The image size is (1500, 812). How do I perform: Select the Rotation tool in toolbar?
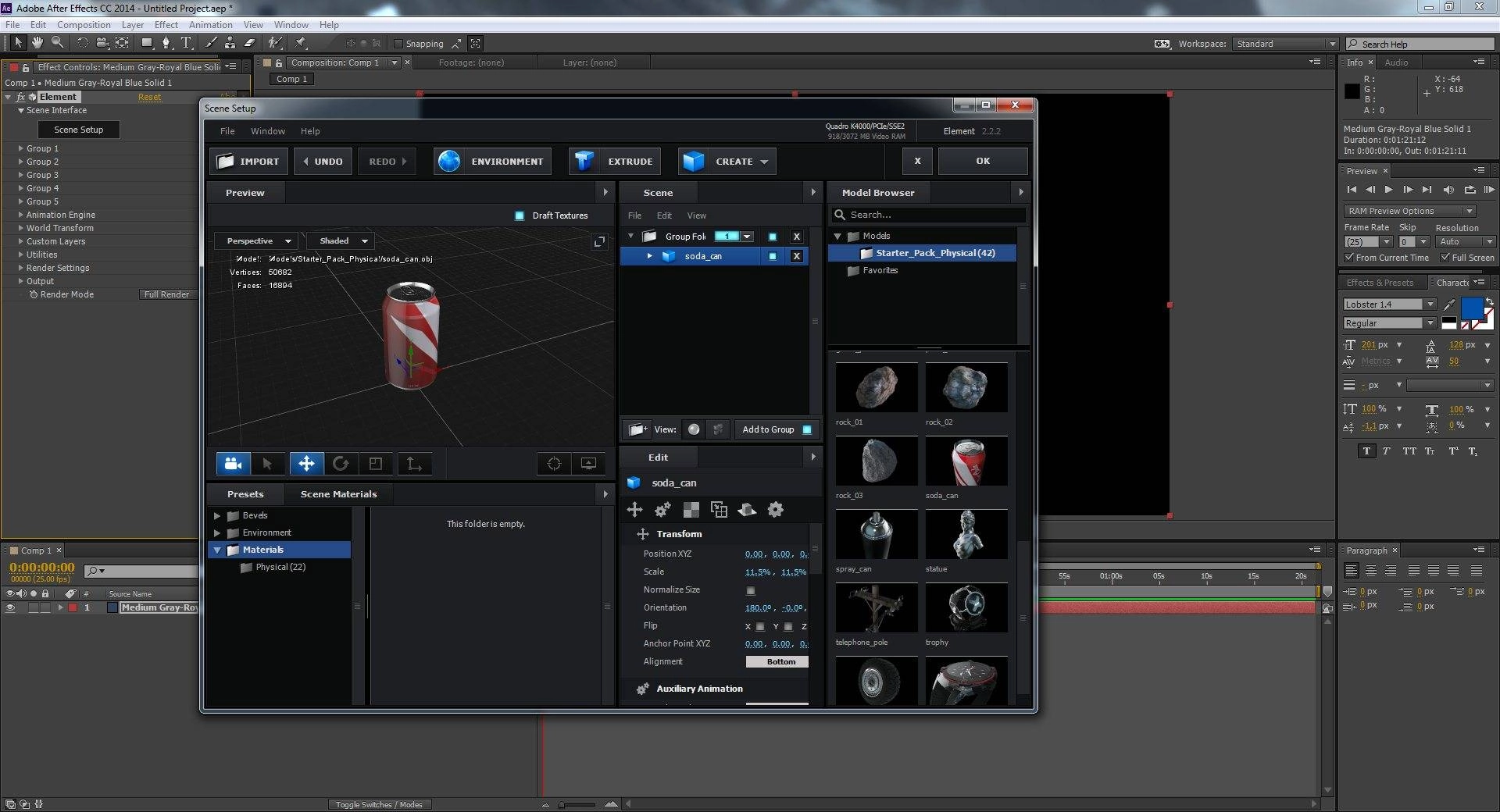pos(82,43)
